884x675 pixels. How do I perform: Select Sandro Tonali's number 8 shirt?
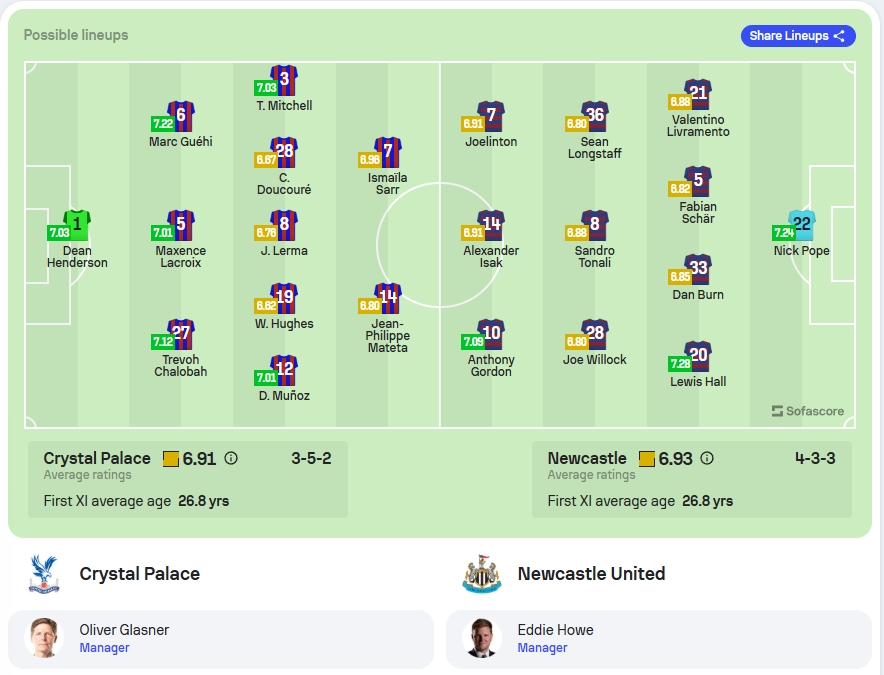click(x=595, y=225)
